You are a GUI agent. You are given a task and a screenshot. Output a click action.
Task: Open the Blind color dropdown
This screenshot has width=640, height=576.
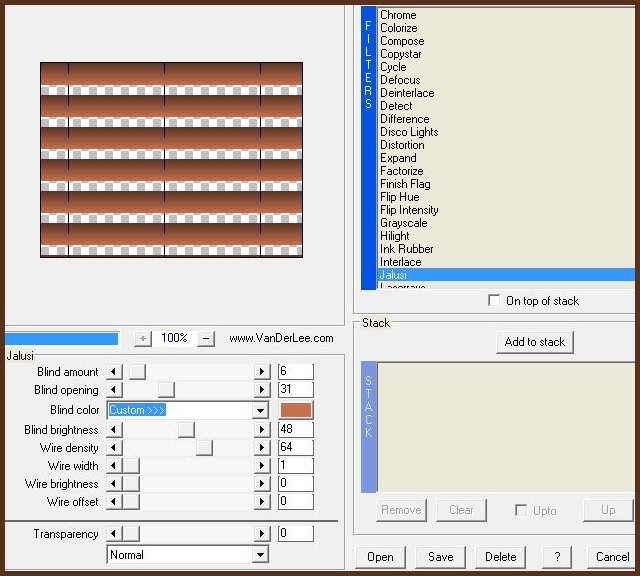pos(260,410)
